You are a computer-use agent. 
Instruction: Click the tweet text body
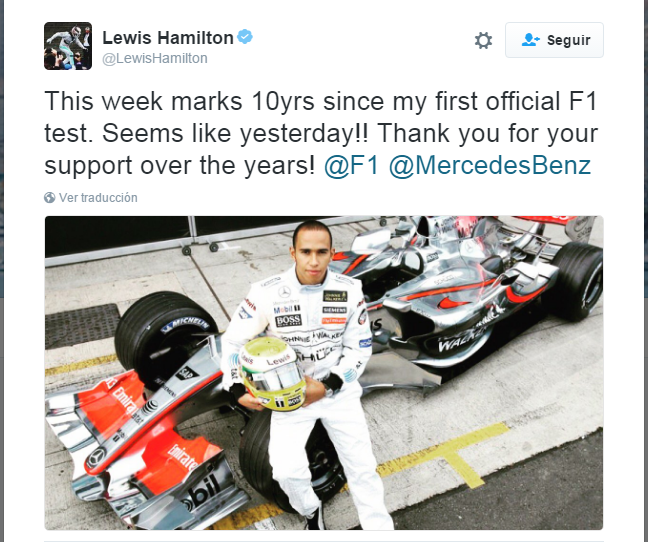[x=321, y=133]
